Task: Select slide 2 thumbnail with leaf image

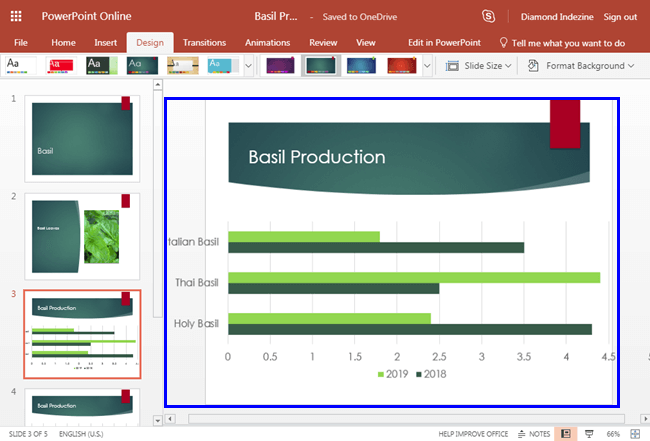Action: (x=82, y=236)
